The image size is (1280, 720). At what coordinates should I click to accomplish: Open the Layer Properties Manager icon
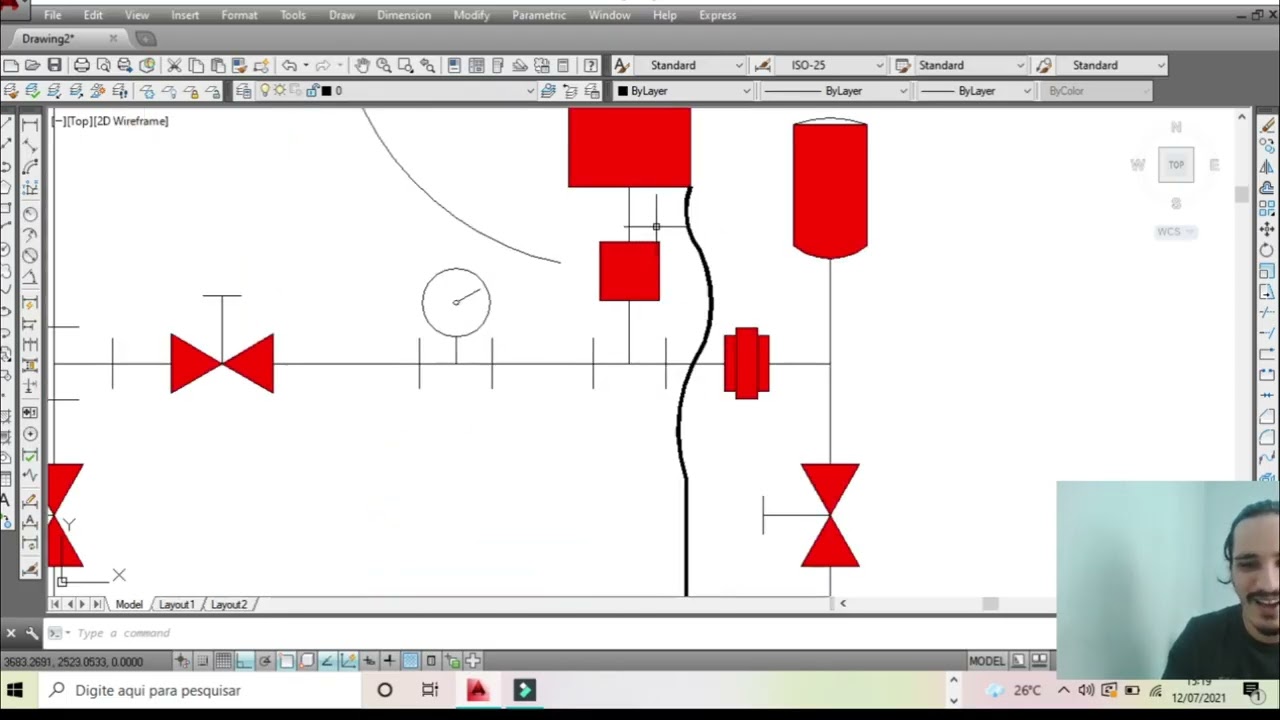tap(244, 91)
